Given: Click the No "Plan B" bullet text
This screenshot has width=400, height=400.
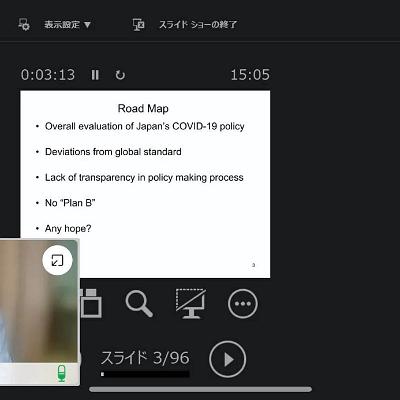Looking at the screenshot, I should point(70,203).
